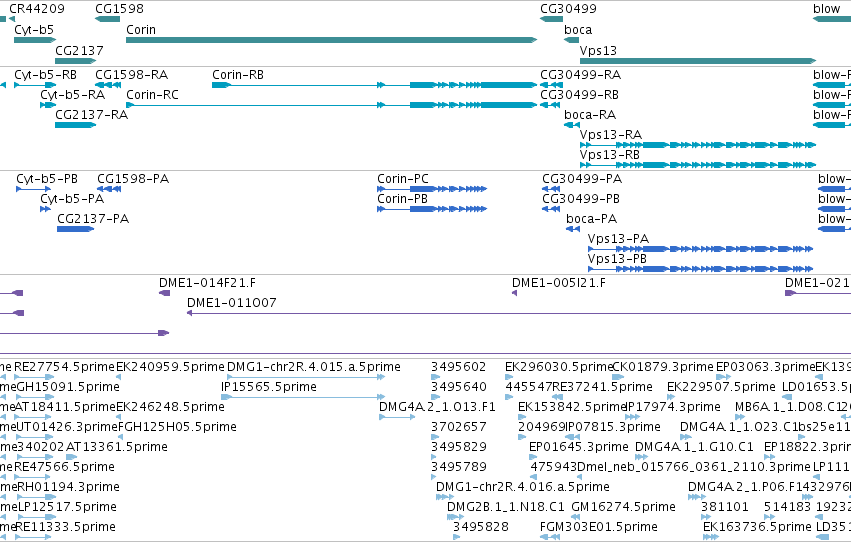The image size is (851, 542).
Task: Click the 3495602 feature label
Action: coord(458,367)
